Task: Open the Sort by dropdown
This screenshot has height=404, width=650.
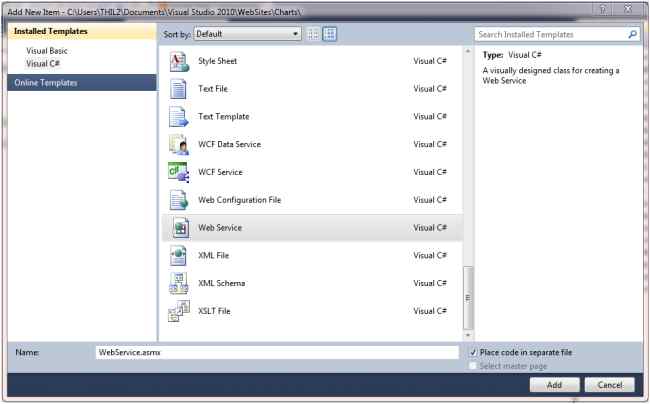Action: tap(247, 34)
